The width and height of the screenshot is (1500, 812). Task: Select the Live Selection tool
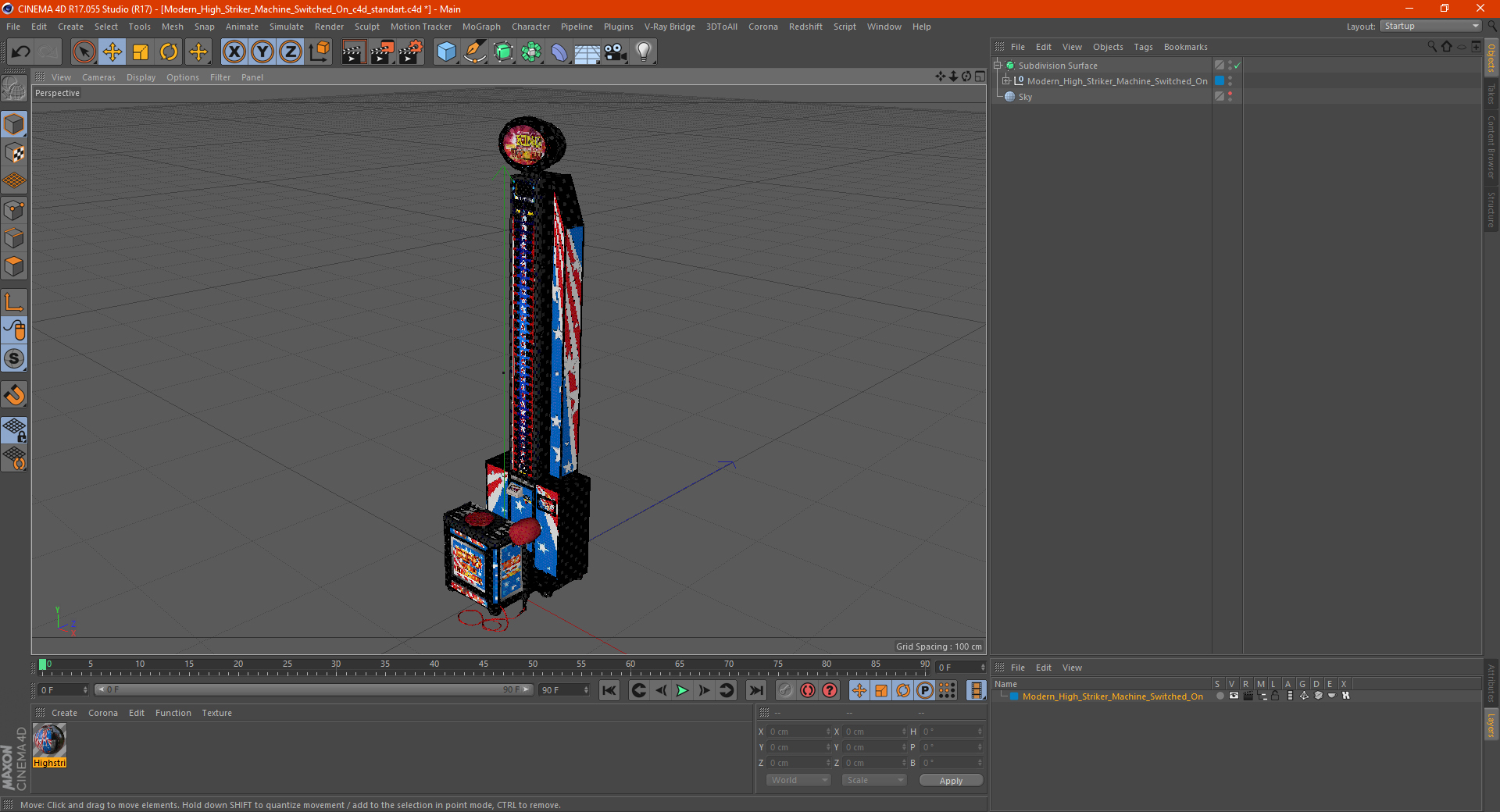(84, 52)
